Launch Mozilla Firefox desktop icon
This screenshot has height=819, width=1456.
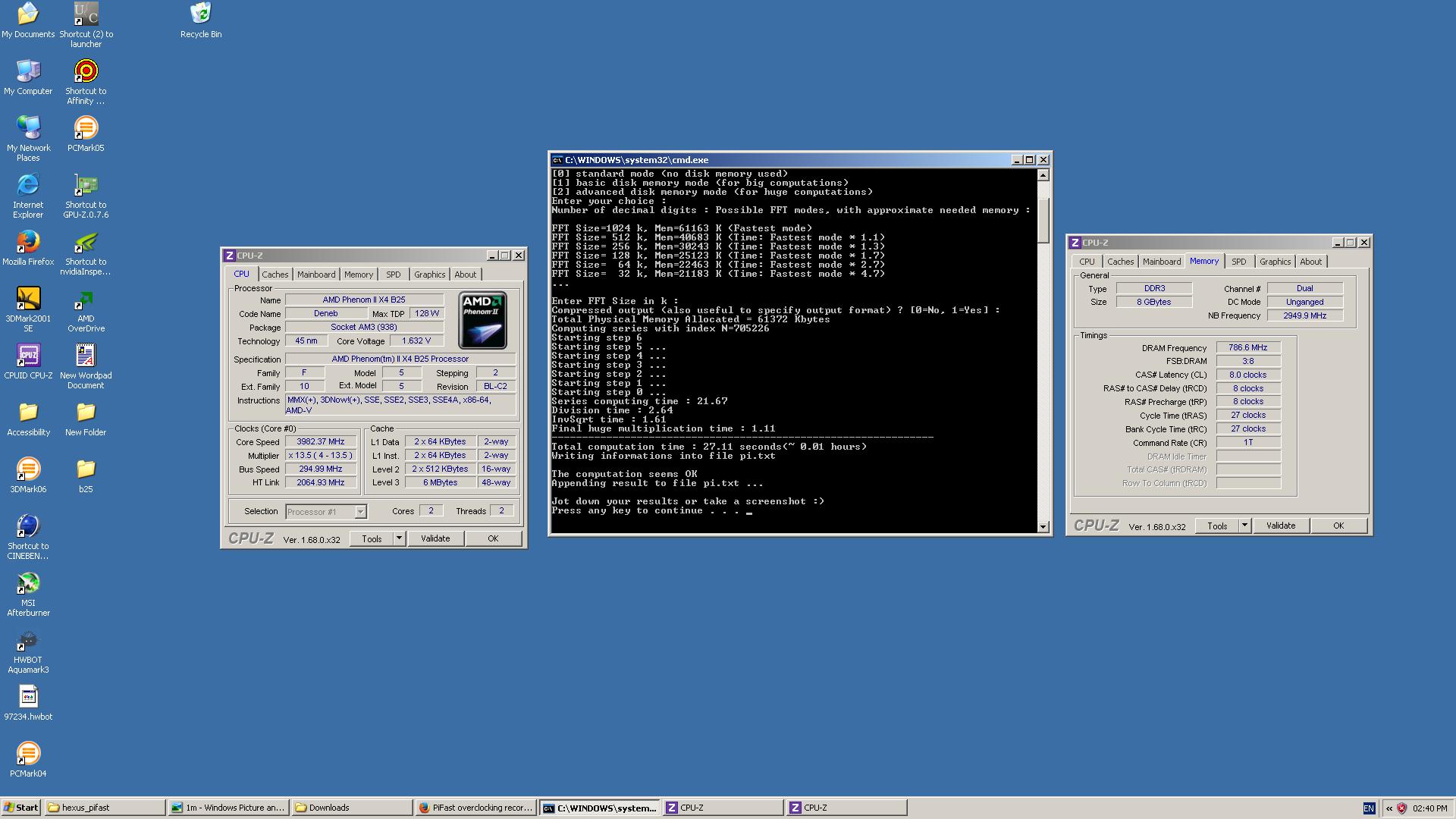[28, 248]
